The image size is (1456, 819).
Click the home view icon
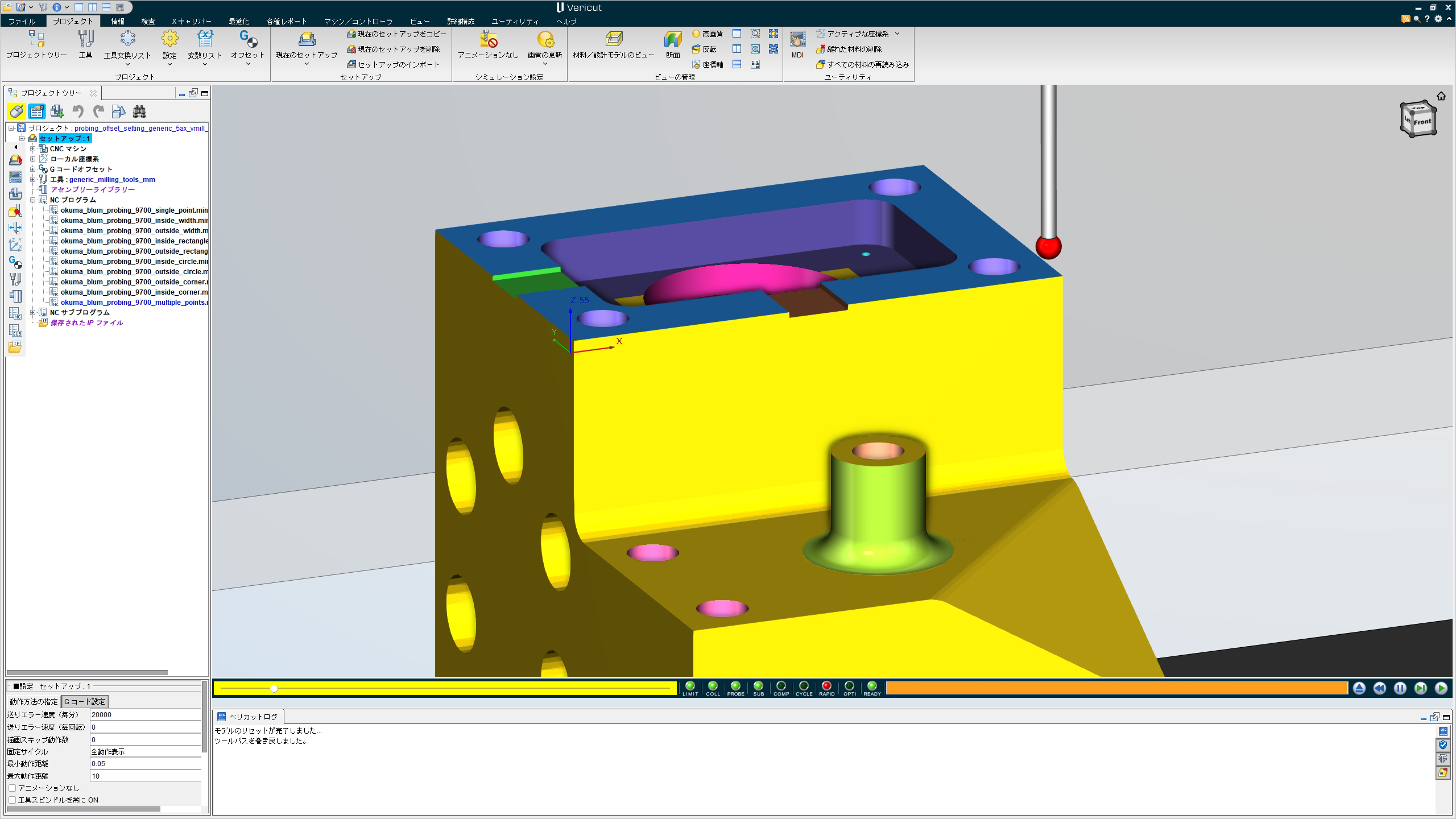click(1441, 96)
